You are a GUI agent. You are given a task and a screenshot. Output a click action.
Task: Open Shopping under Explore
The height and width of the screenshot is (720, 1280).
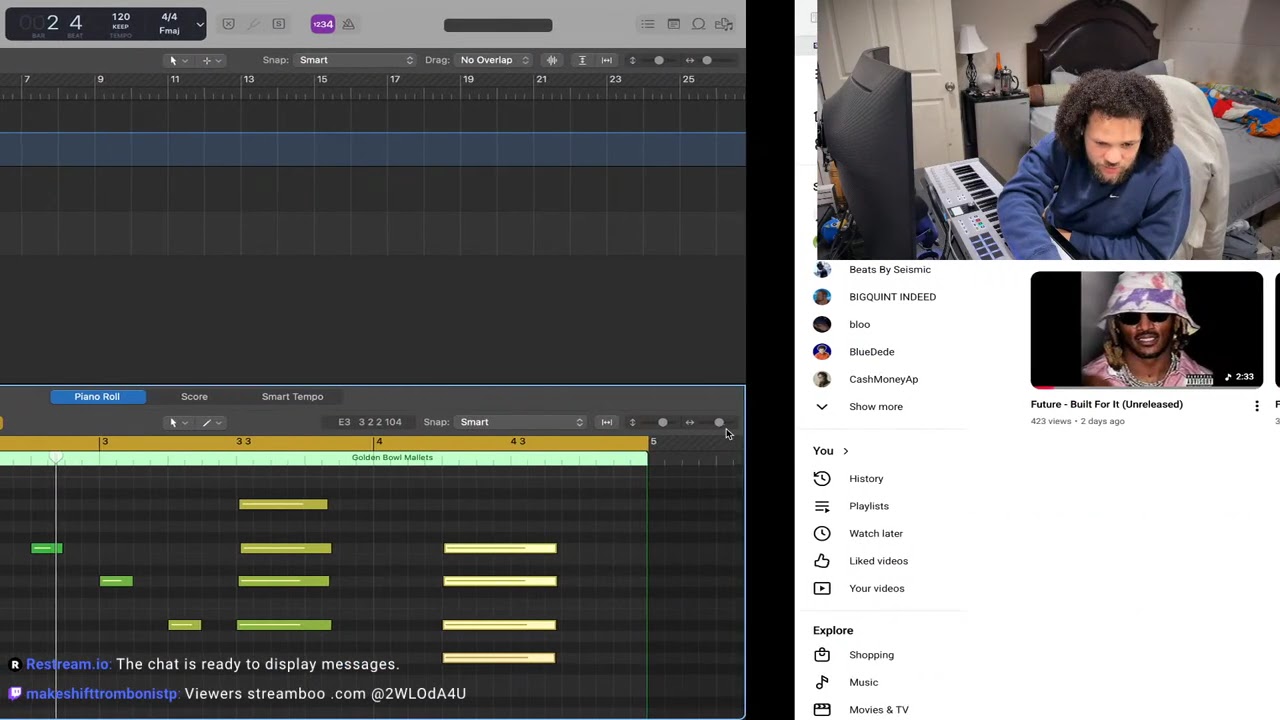point(871,655)
